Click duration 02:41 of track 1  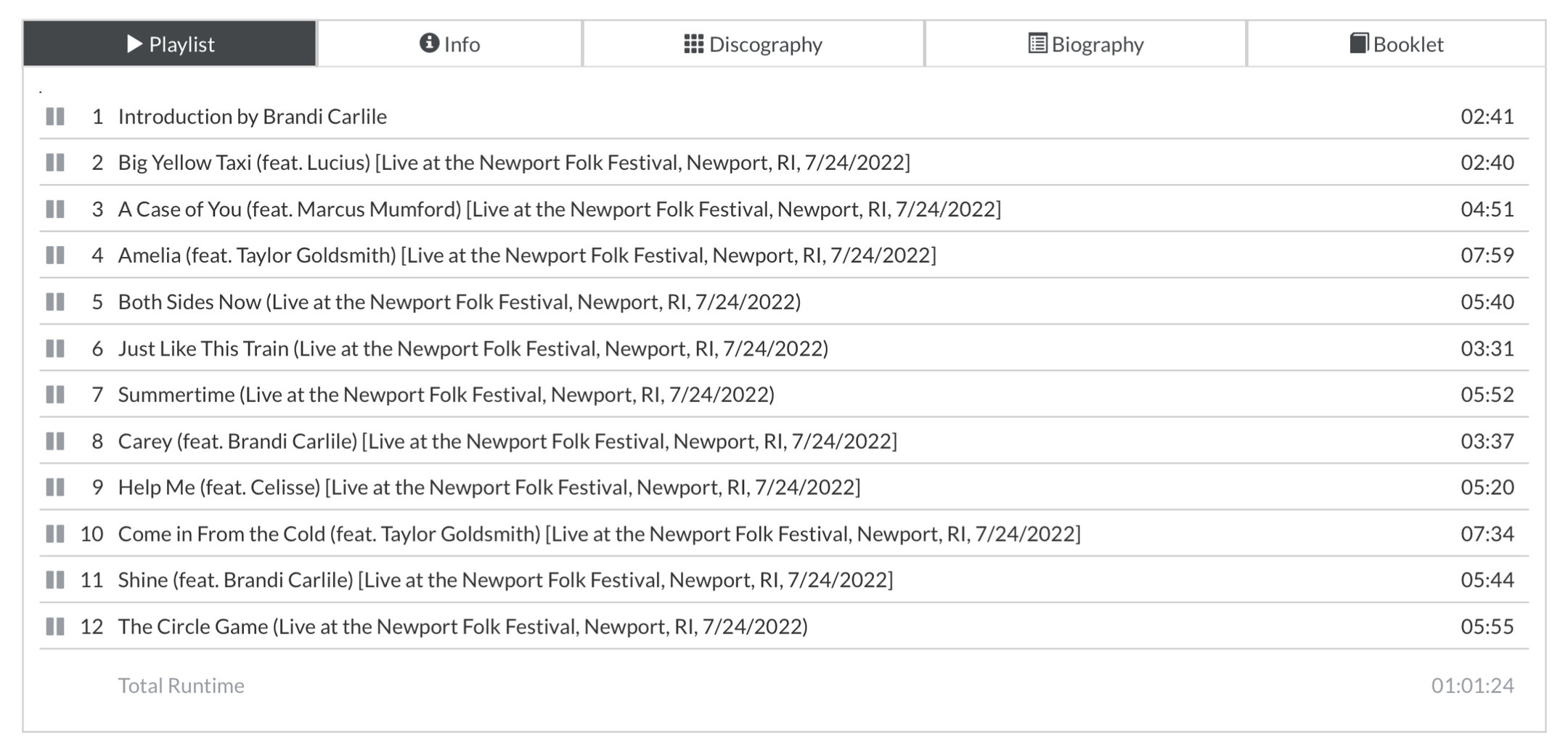coord(1487,116)
